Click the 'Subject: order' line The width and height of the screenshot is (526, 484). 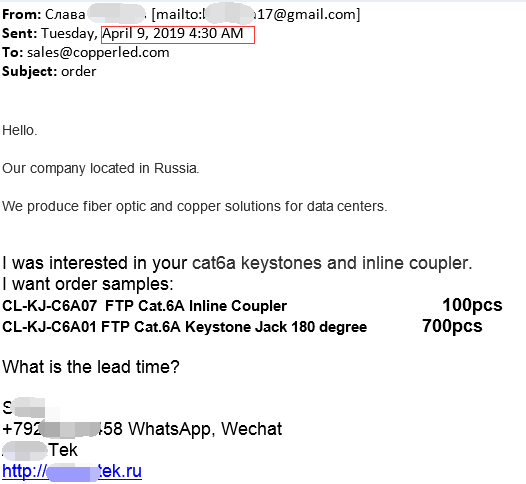(49, 71)
